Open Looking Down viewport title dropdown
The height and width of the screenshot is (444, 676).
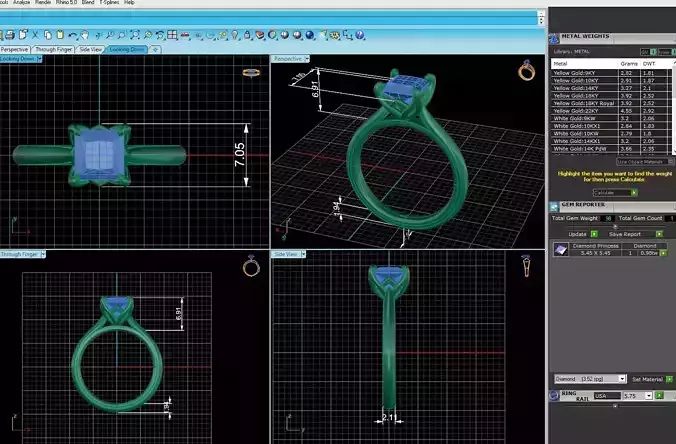pos(39,59)
